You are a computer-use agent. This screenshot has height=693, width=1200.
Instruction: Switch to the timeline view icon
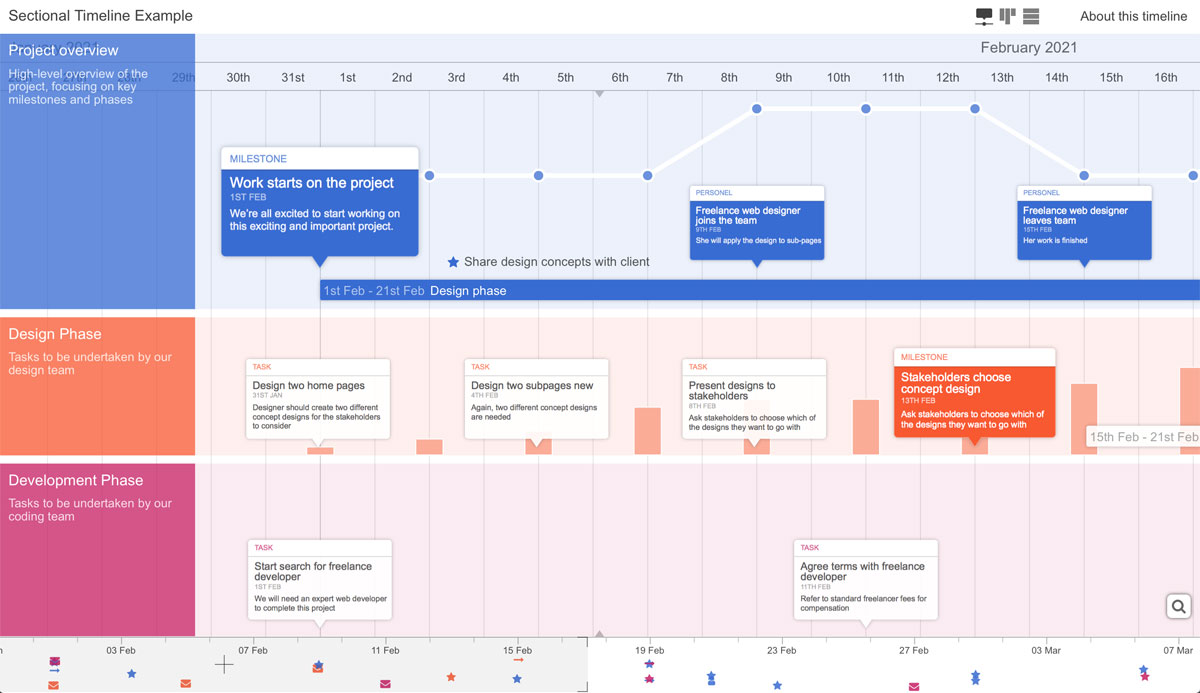coord(984,16)
